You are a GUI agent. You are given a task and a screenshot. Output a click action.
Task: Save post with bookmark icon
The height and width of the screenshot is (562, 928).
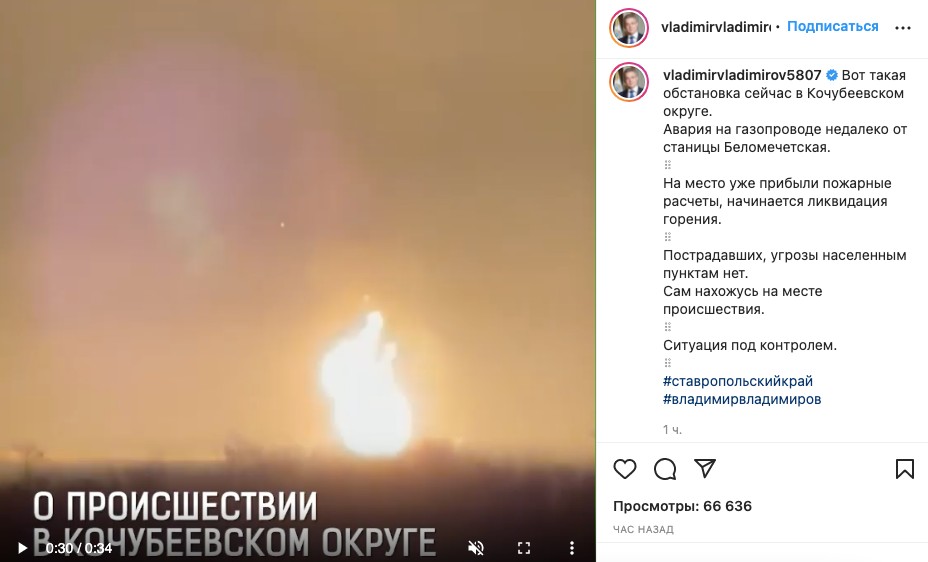pos(904,469)
